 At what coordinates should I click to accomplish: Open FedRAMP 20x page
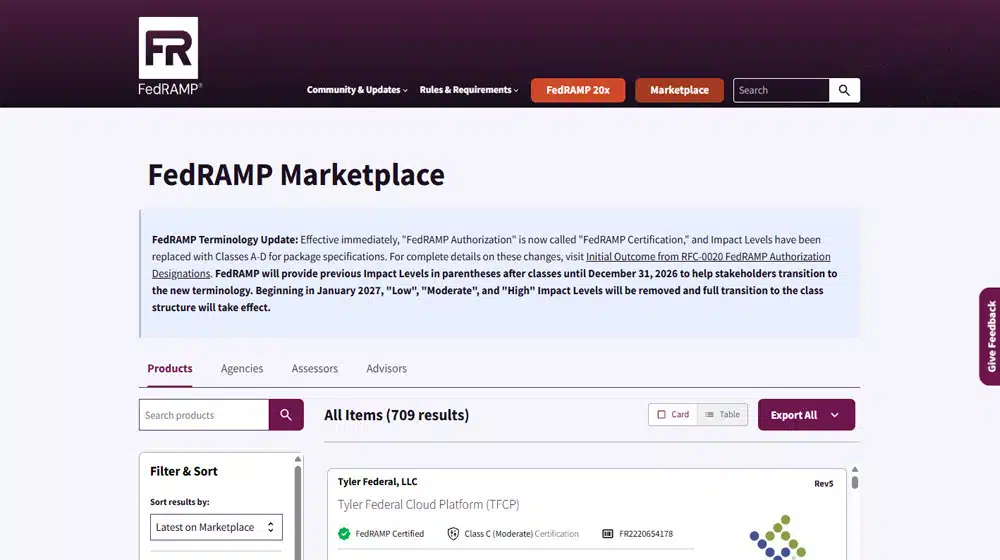click(x=578, y=90)
